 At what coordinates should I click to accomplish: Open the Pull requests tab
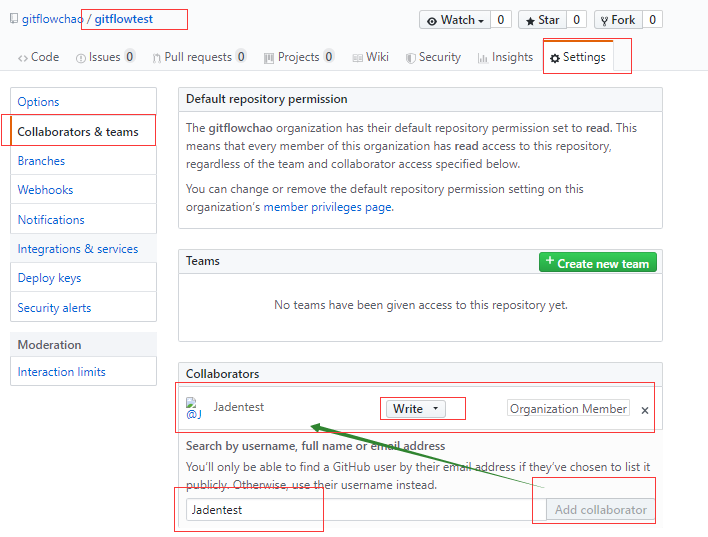click(199, 57)
